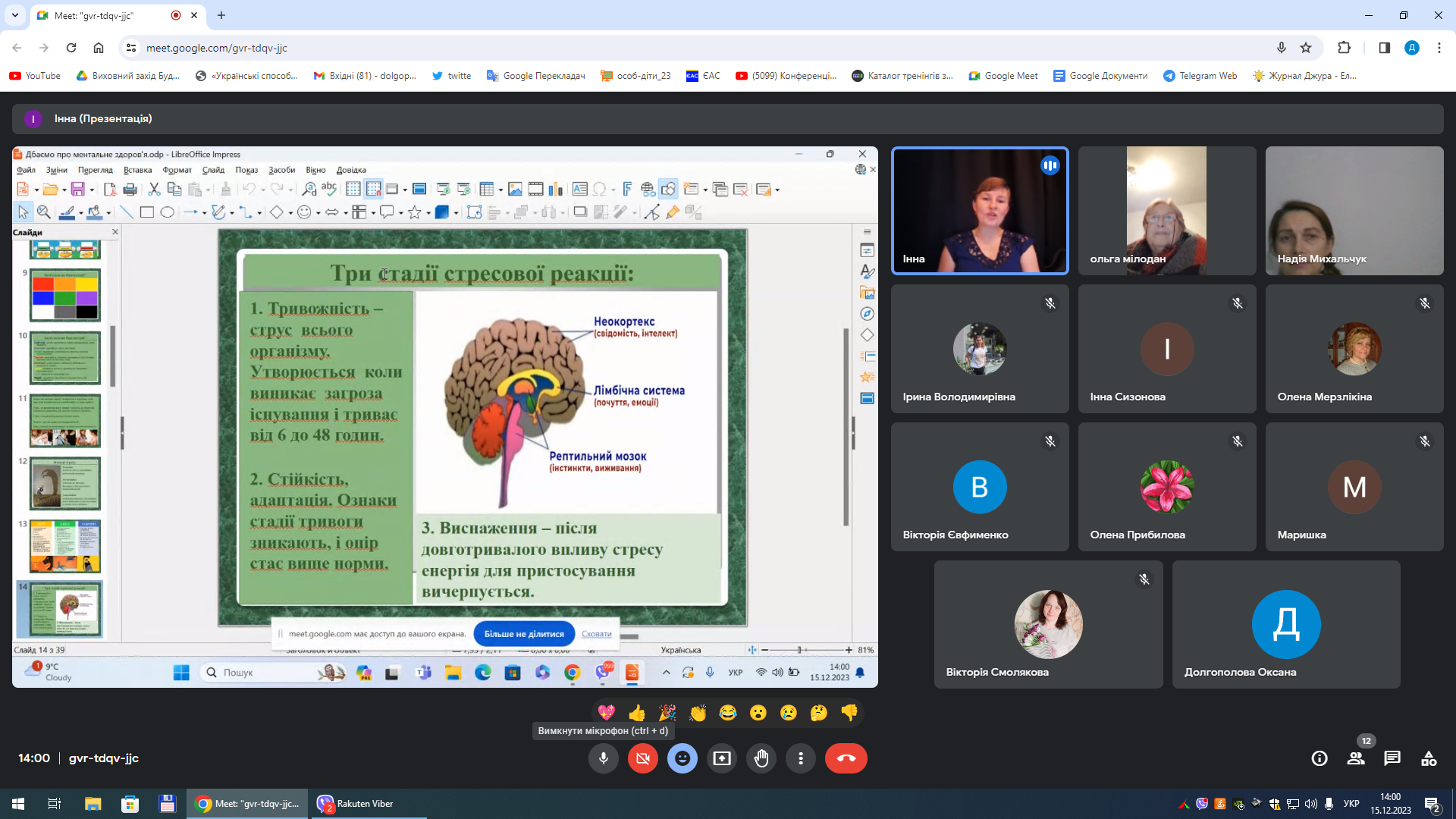Raise your hand in the meeting
This screenshot has width=1456, height=819.
(761, 758)
